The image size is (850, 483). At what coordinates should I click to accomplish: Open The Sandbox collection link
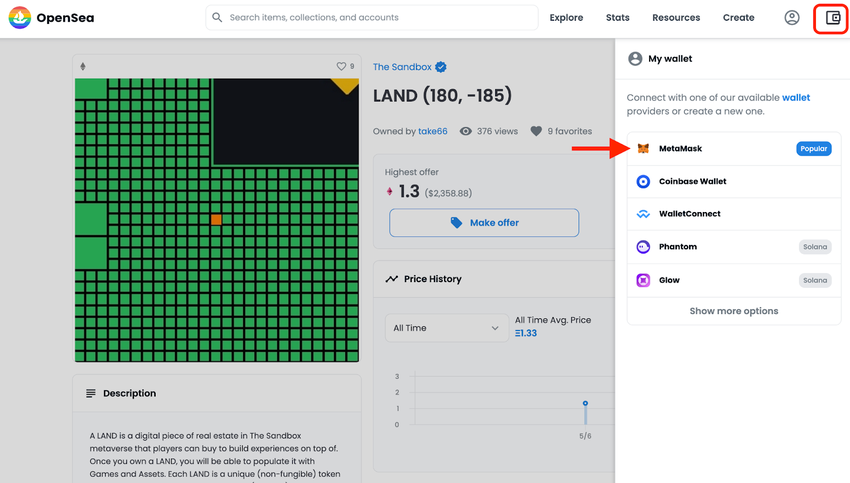point(402,67)
